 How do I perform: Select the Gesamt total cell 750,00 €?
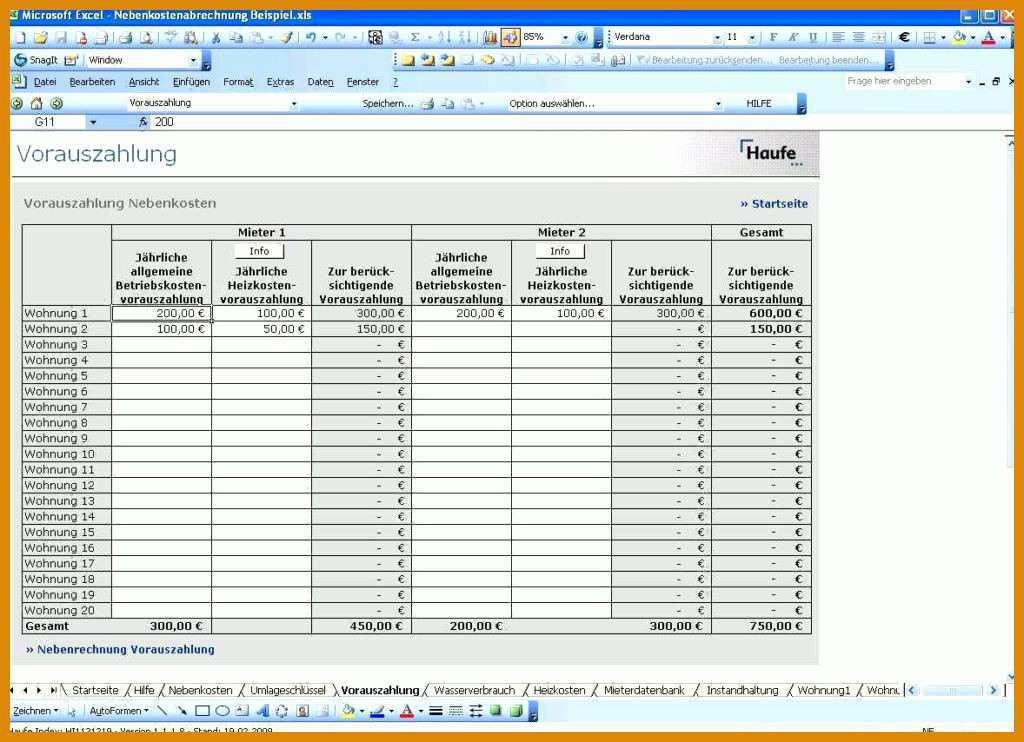point(761,626)
